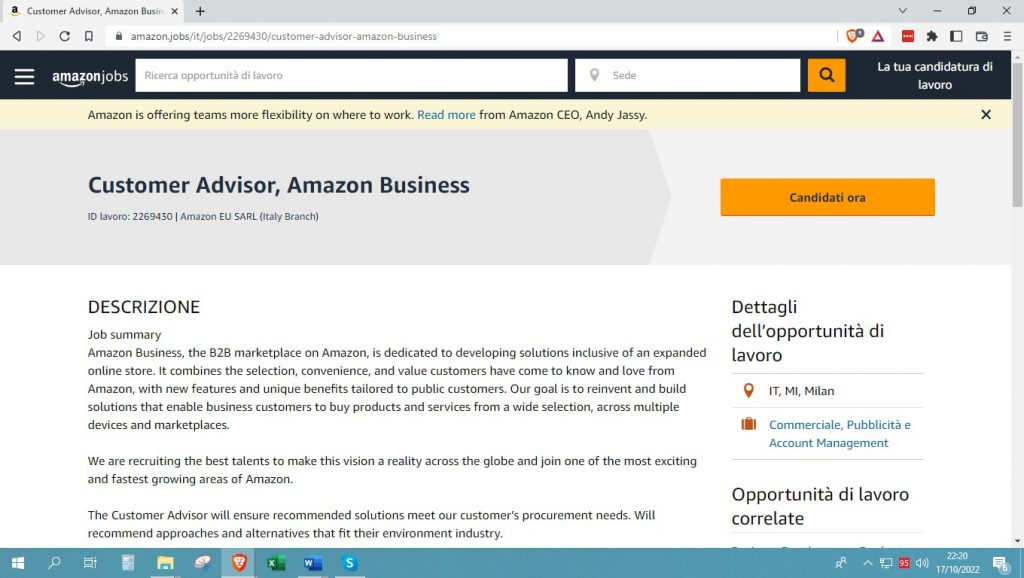
Task: Open the Brave Wallet icon
Action: click(x=981, y=36)
